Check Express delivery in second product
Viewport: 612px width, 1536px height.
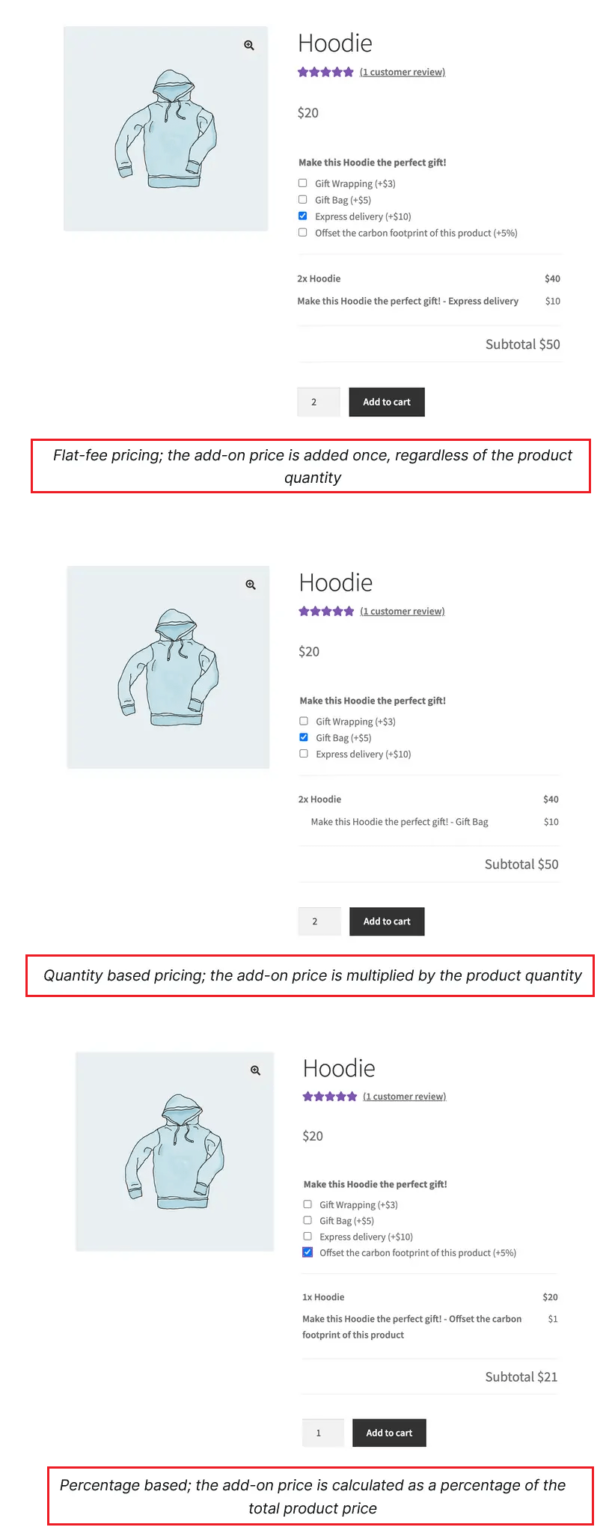[304, 754]
